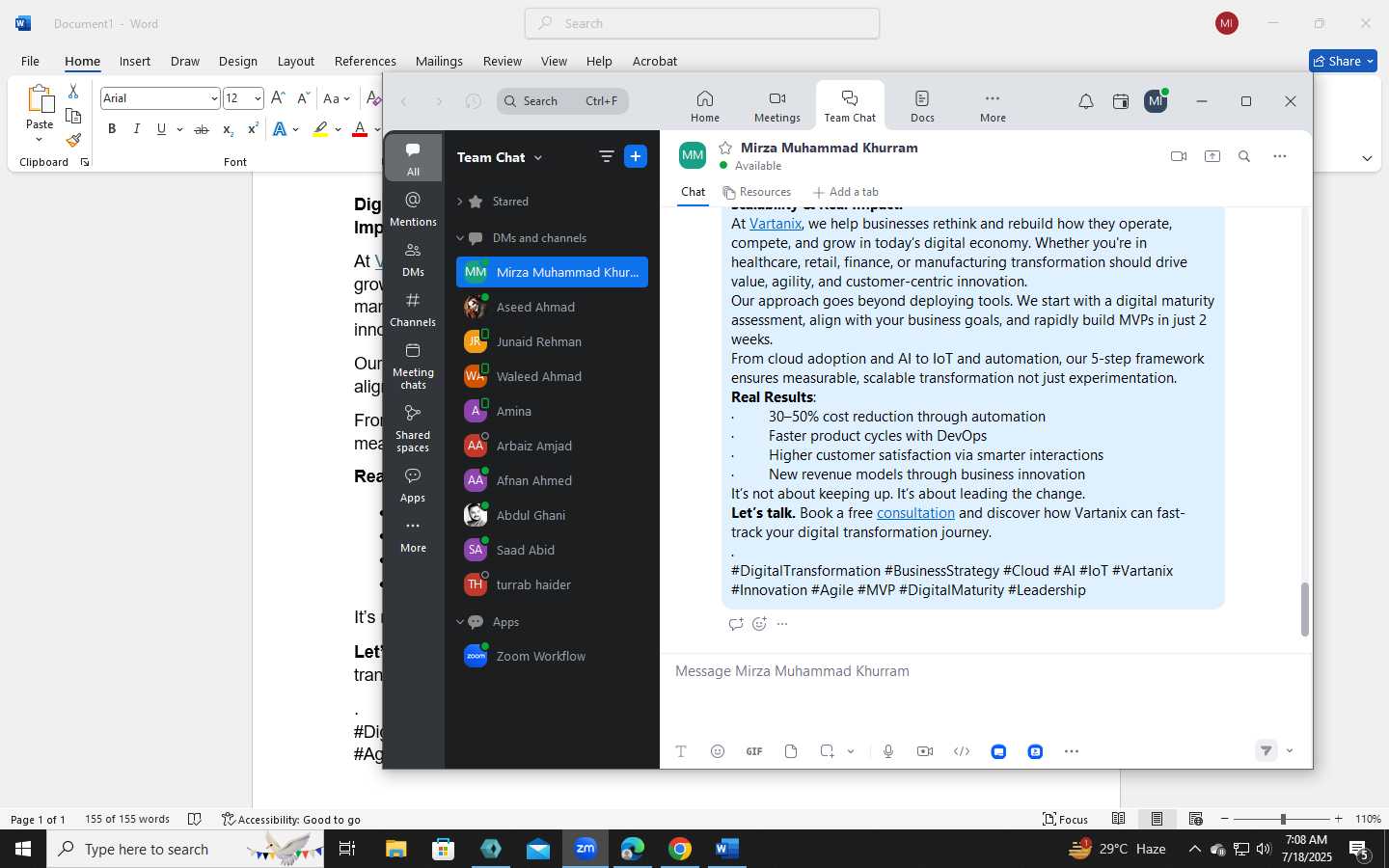The image size is (1389, 868).
Task: Insert code snippet in composer
Action: point(962,751)
